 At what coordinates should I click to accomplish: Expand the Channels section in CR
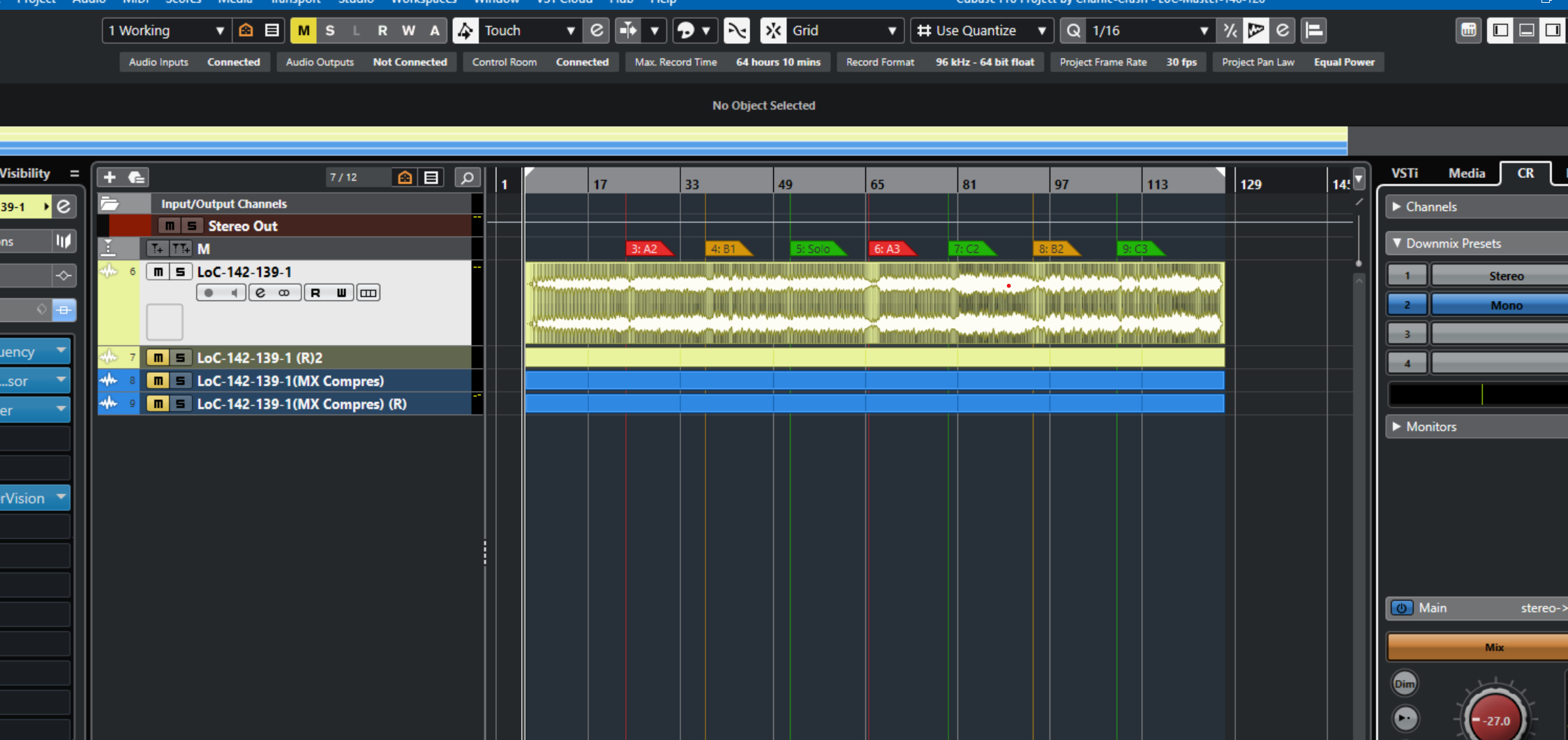(1397, 207)
